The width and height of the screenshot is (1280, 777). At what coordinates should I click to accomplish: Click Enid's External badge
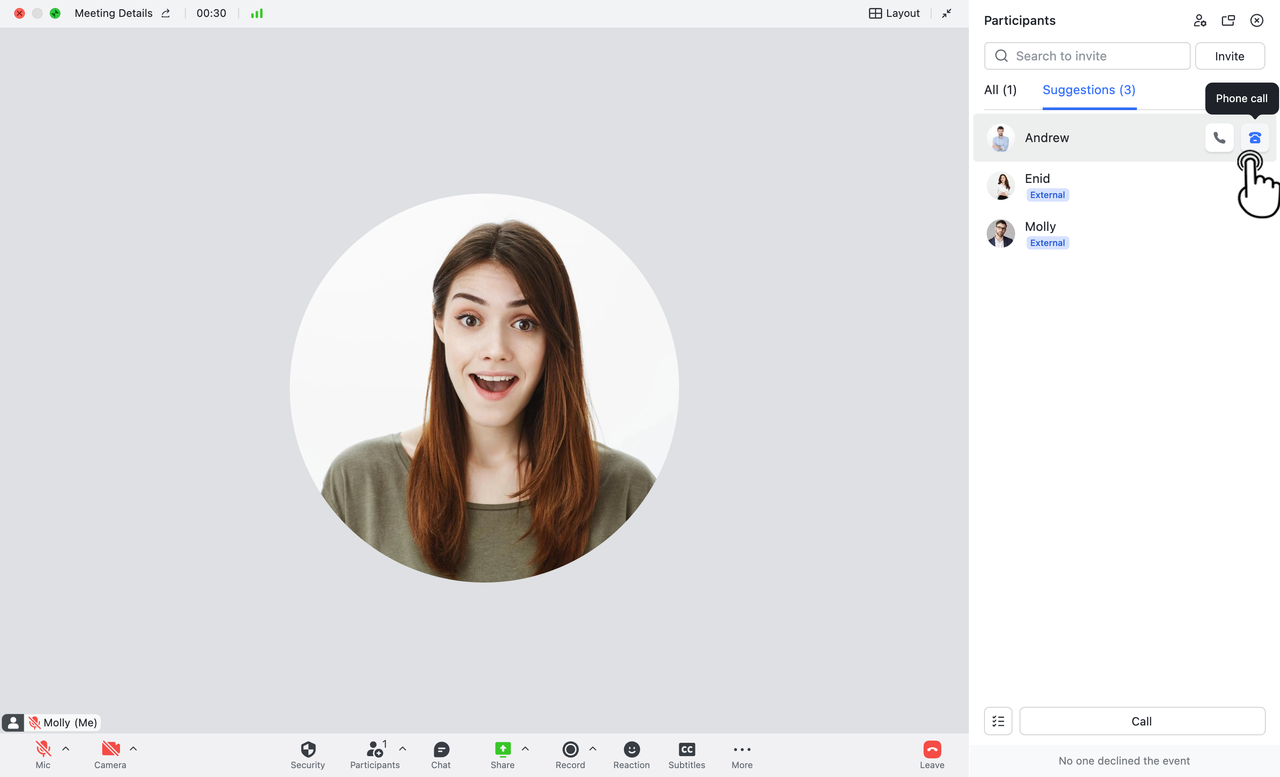pos(1047,195)
